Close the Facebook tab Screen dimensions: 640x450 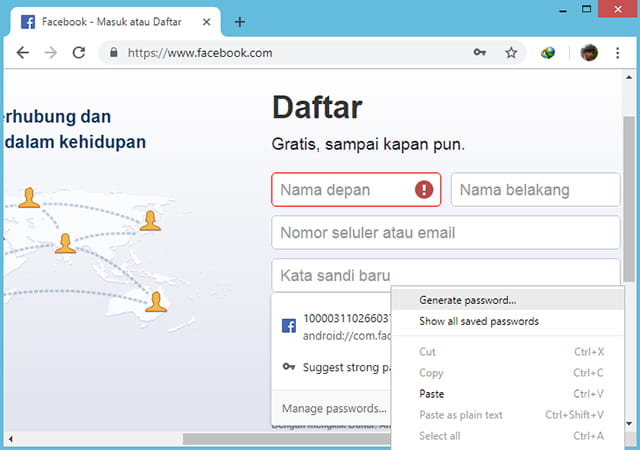click(207, 22)
